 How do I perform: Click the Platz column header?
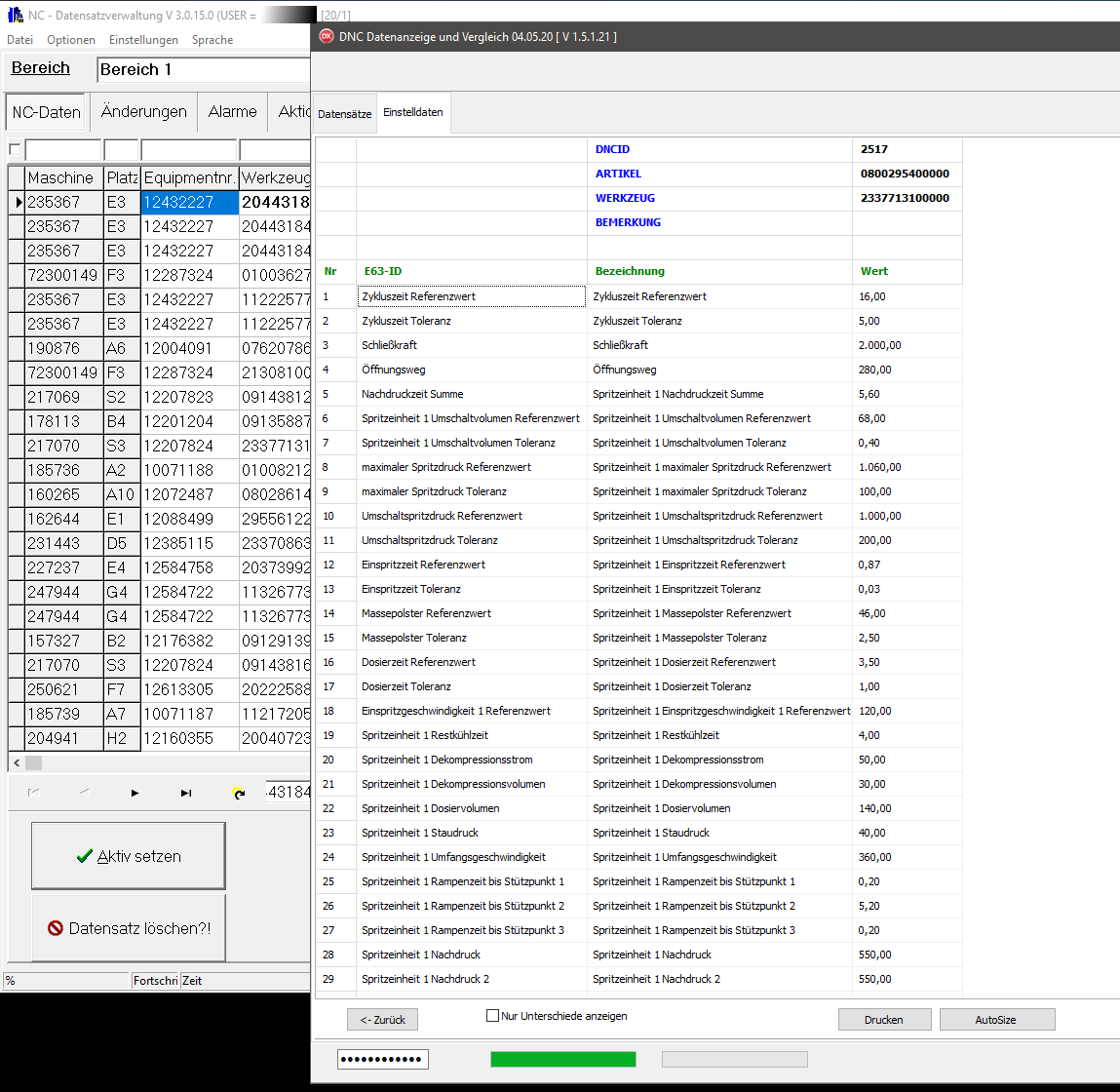pos(122,178)
